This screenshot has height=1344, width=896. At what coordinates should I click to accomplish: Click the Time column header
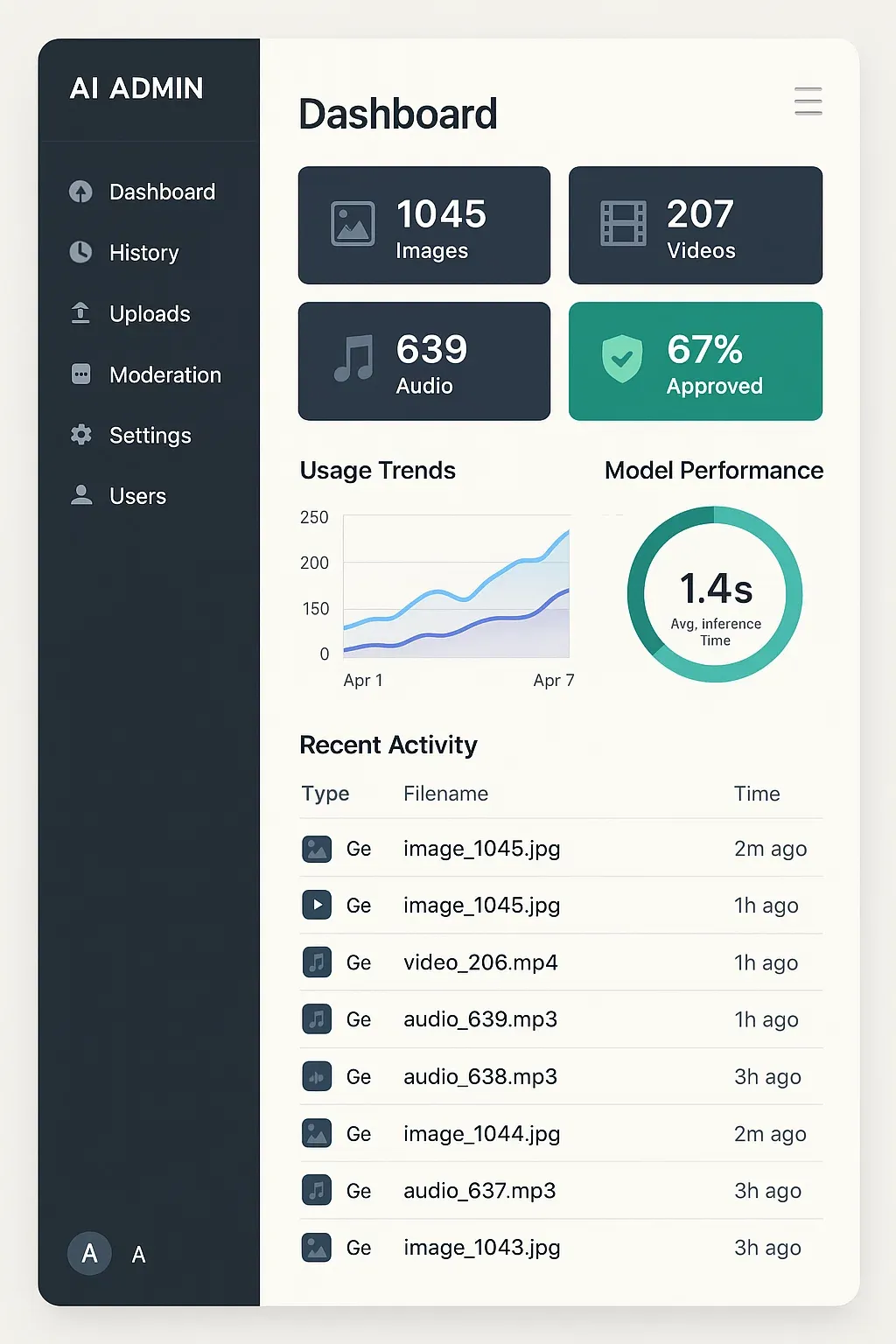[757, 794]
